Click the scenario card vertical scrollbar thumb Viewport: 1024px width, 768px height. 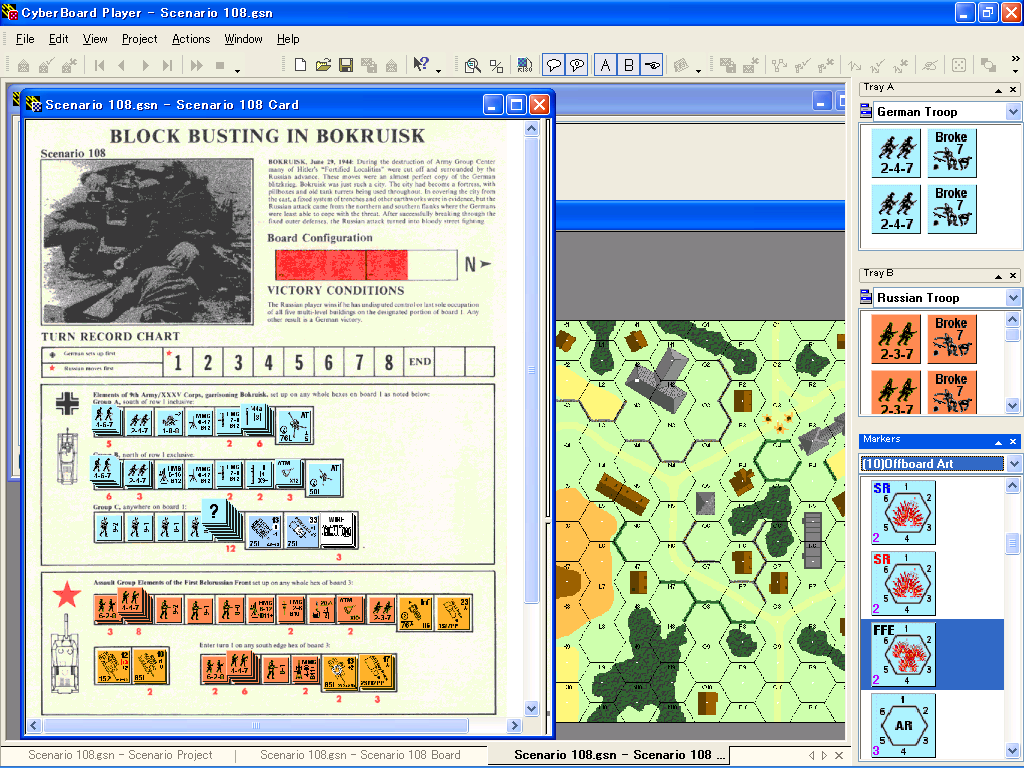[532, 370]
